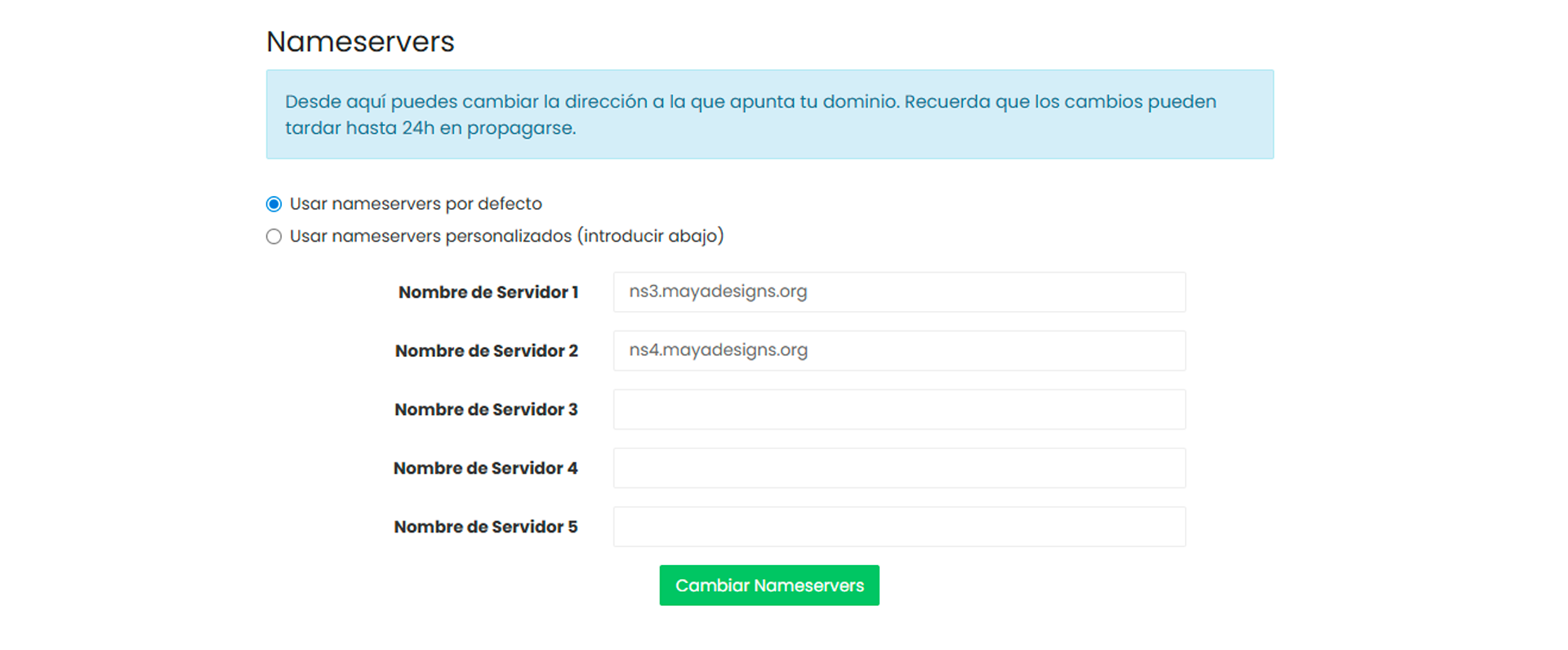Select 'Usar nameservers por defecto' radio button
Screen dimensions: 1568x650
click(x=274, y=204)
